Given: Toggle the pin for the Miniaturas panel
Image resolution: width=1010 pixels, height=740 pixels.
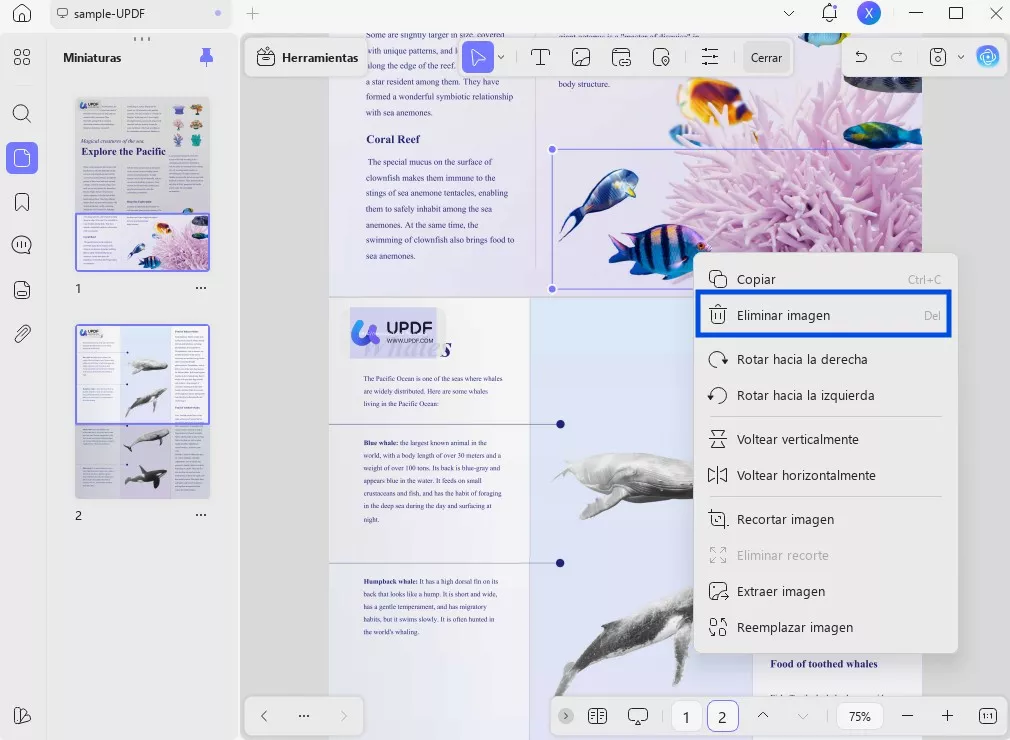Looking at the screenshot, I should click(206, 57).
